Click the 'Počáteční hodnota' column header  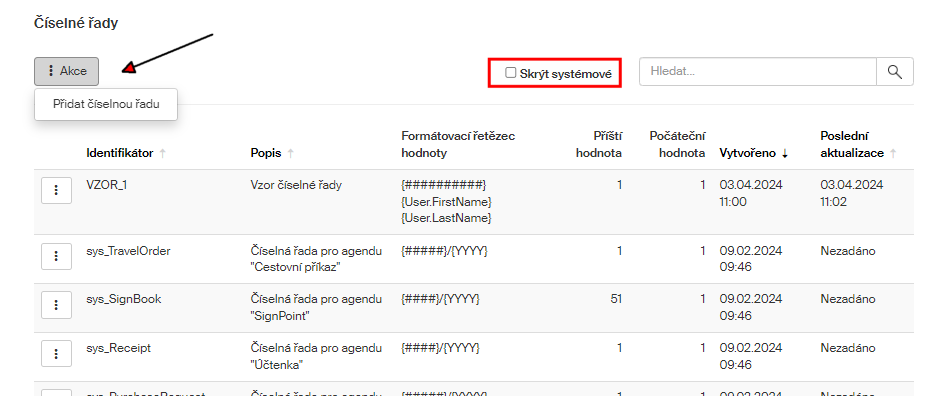[678, 145]
